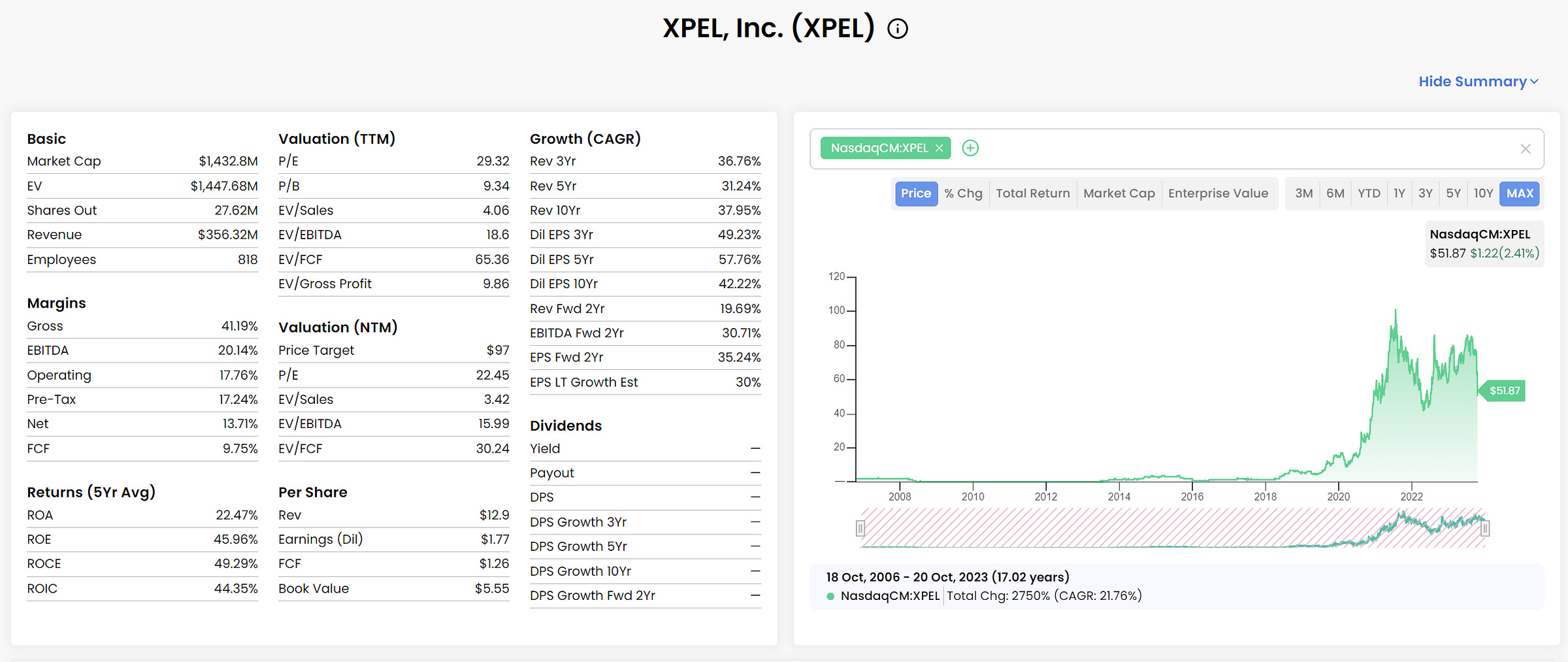Click the Rev Fwd 2Yr label
The height and width of the screenshot is (662, 1568).
567,308
